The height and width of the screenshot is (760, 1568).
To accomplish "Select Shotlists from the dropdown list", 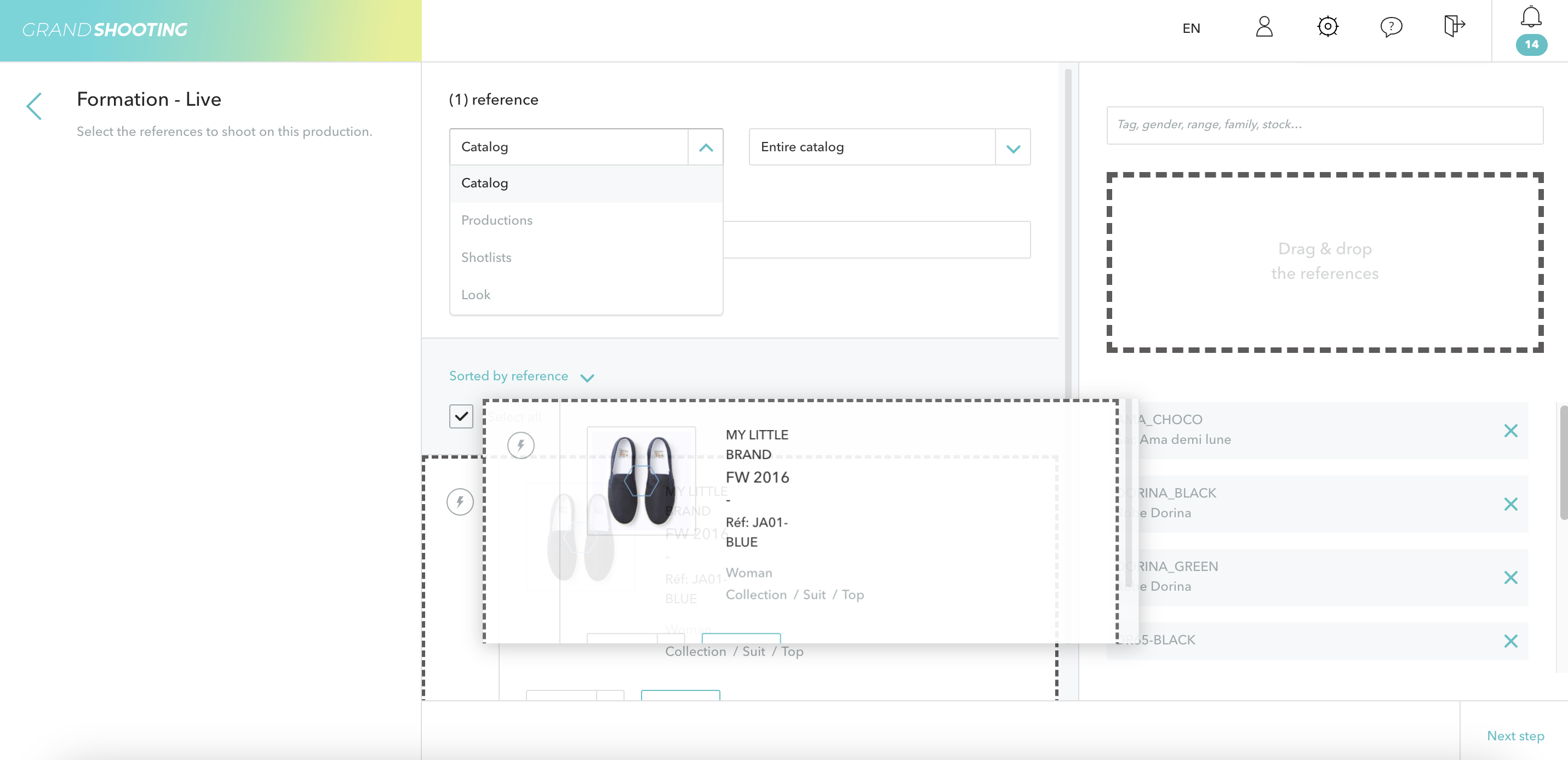I will pyautogui.click(x=486, y=257).
